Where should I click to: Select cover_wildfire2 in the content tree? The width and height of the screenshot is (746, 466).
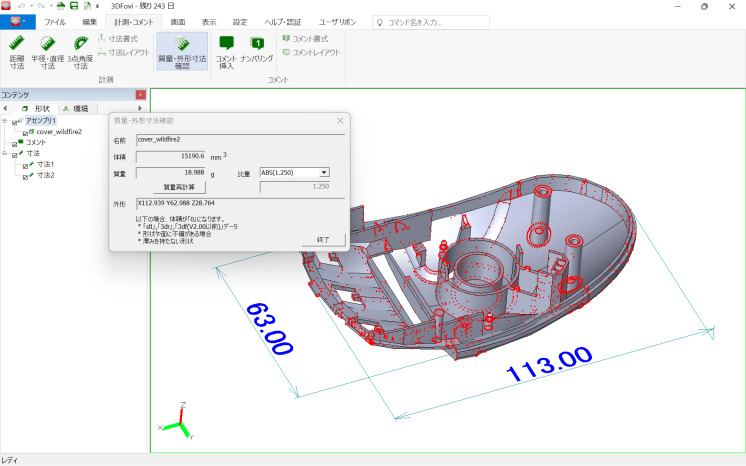(59, 131)
